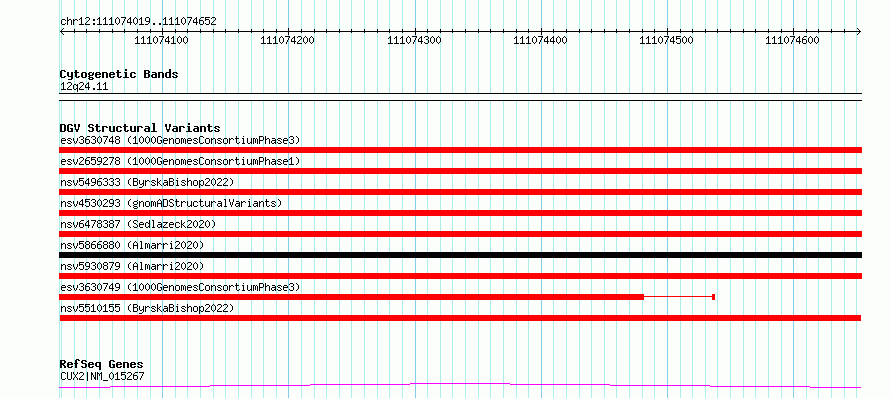Screen dimensions: 890x398
Task: Select the esv3630748 red variant bar
Action: click(461, 150)
